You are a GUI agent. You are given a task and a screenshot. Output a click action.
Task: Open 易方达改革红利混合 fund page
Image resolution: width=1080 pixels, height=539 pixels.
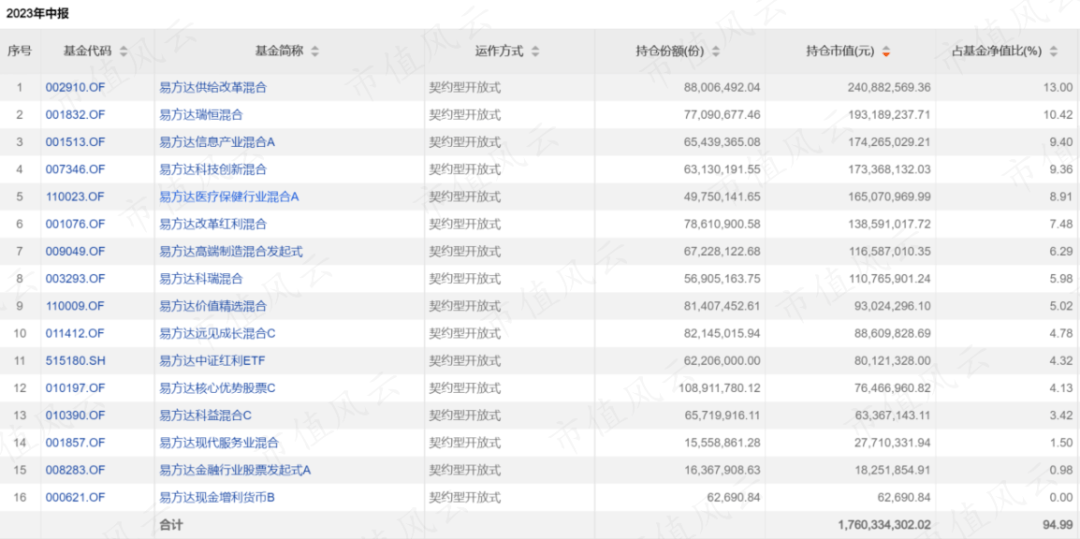pyautogui.click(x=213, y=224)
